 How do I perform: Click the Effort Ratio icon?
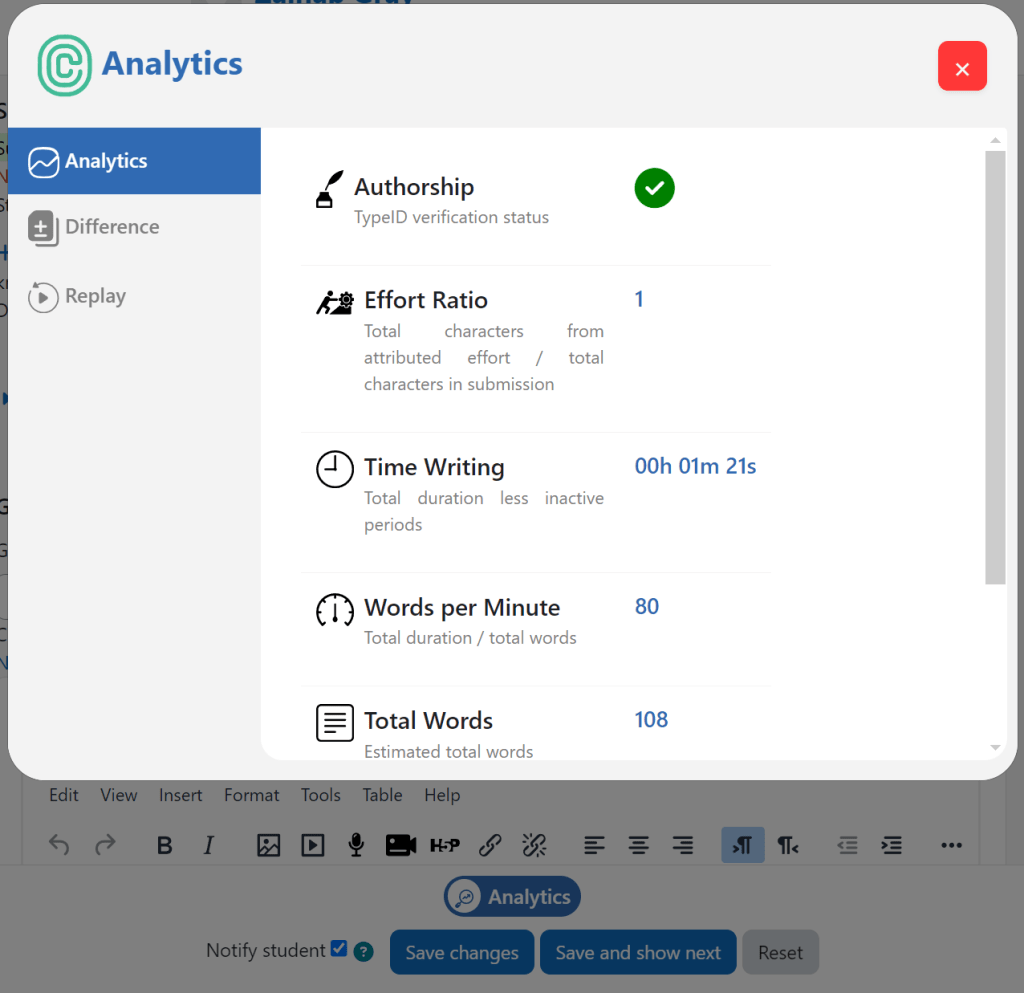335,302
